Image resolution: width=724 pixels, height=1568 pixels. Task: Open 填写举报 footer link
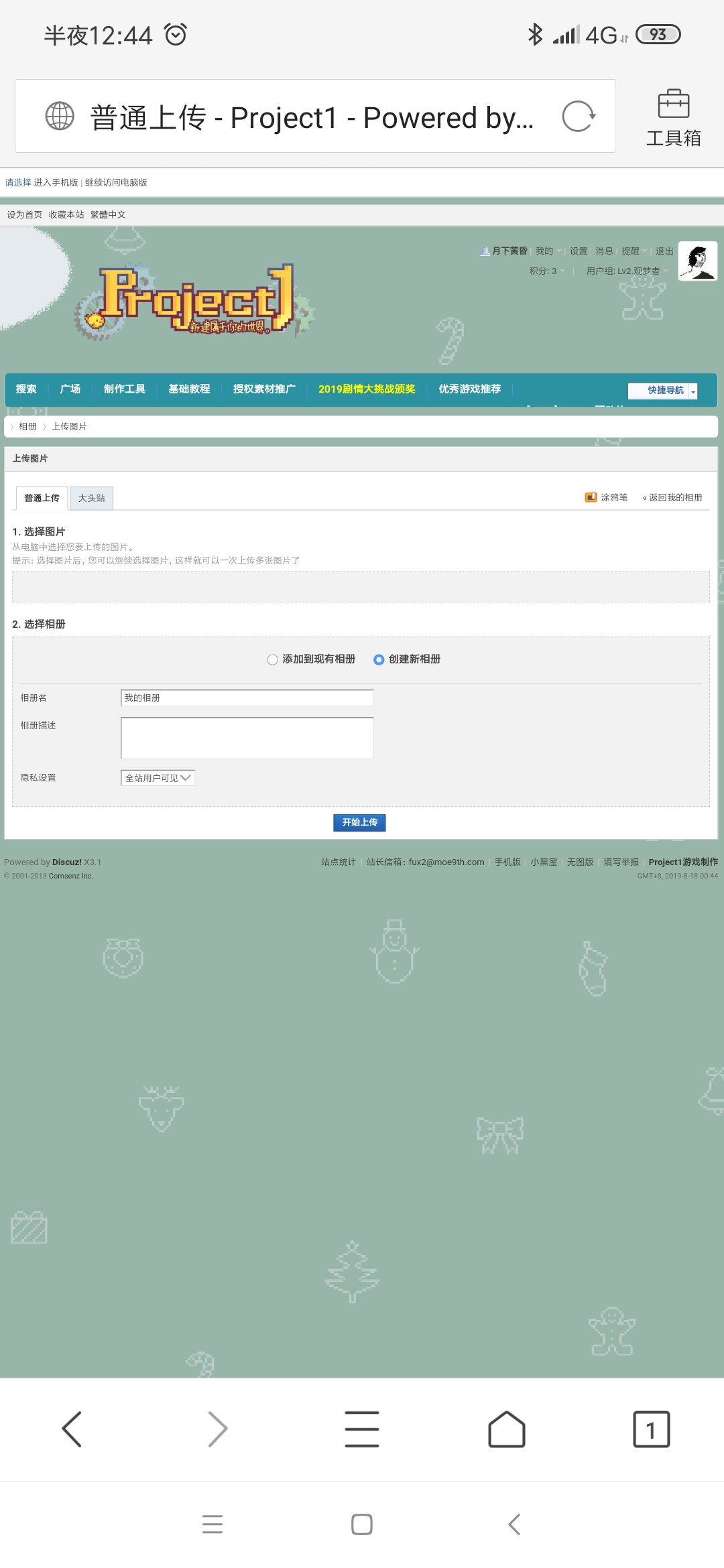pos(621,862)
